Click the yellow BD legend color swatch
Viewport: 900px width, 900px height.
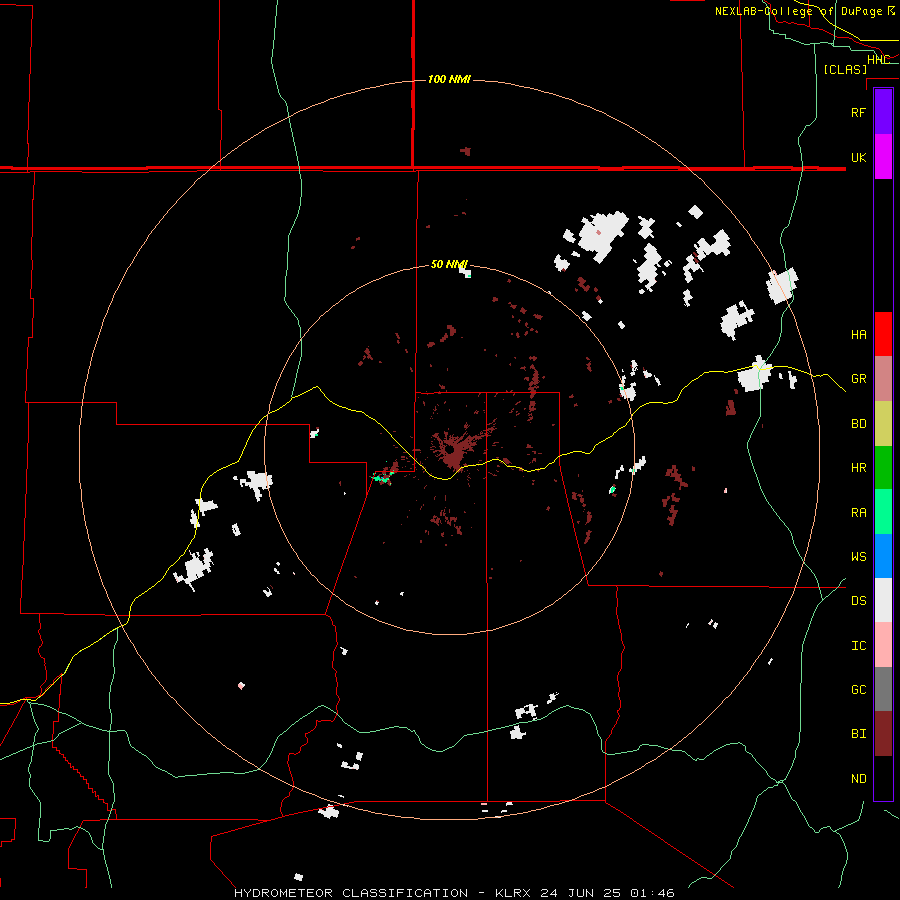click(883, 423)
